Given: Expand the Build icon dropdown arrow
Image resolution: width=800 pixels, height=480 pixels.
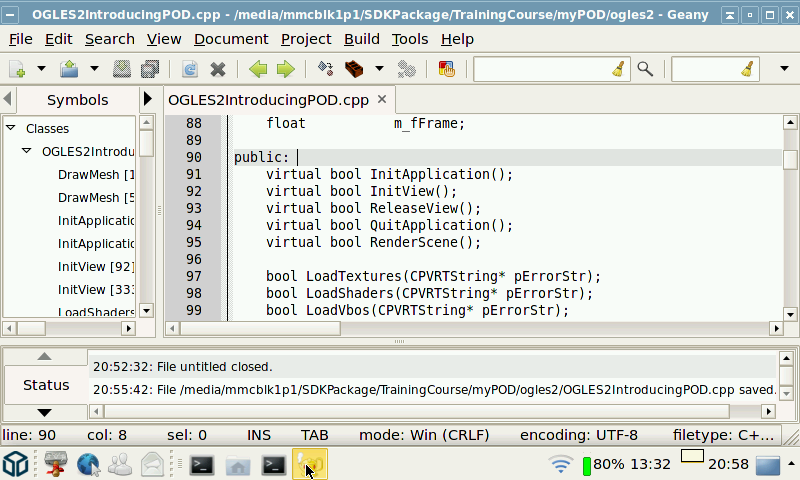Looking at the screenshot, I should pyautogui.click(x=379, y=69).
